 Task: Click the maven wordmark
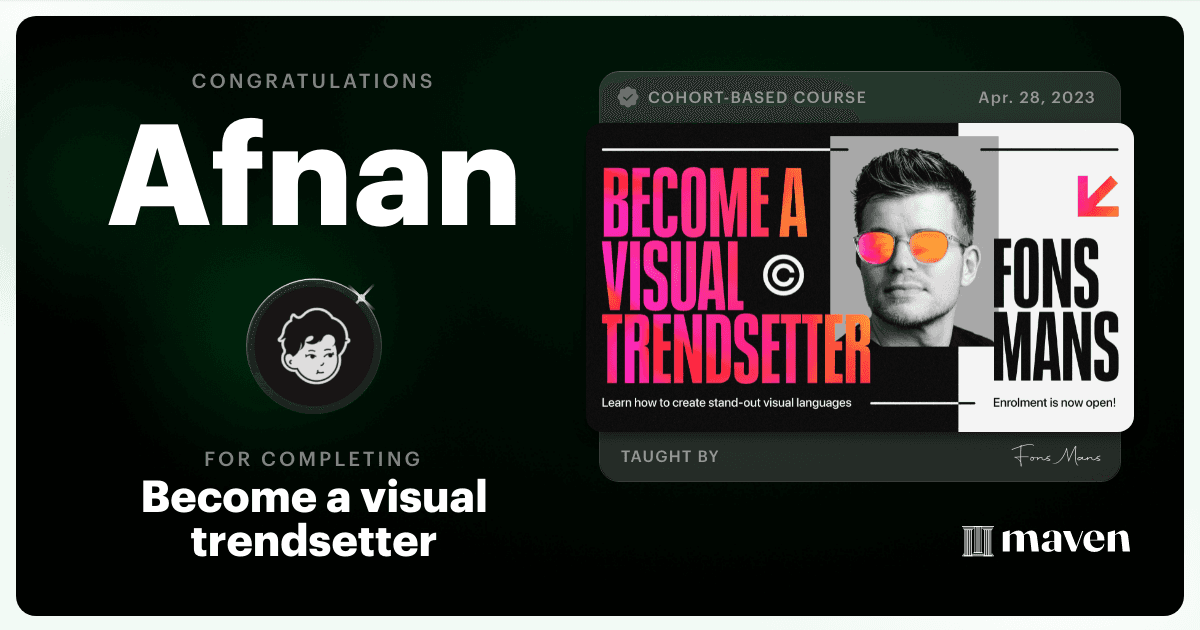pos(1066,541)
